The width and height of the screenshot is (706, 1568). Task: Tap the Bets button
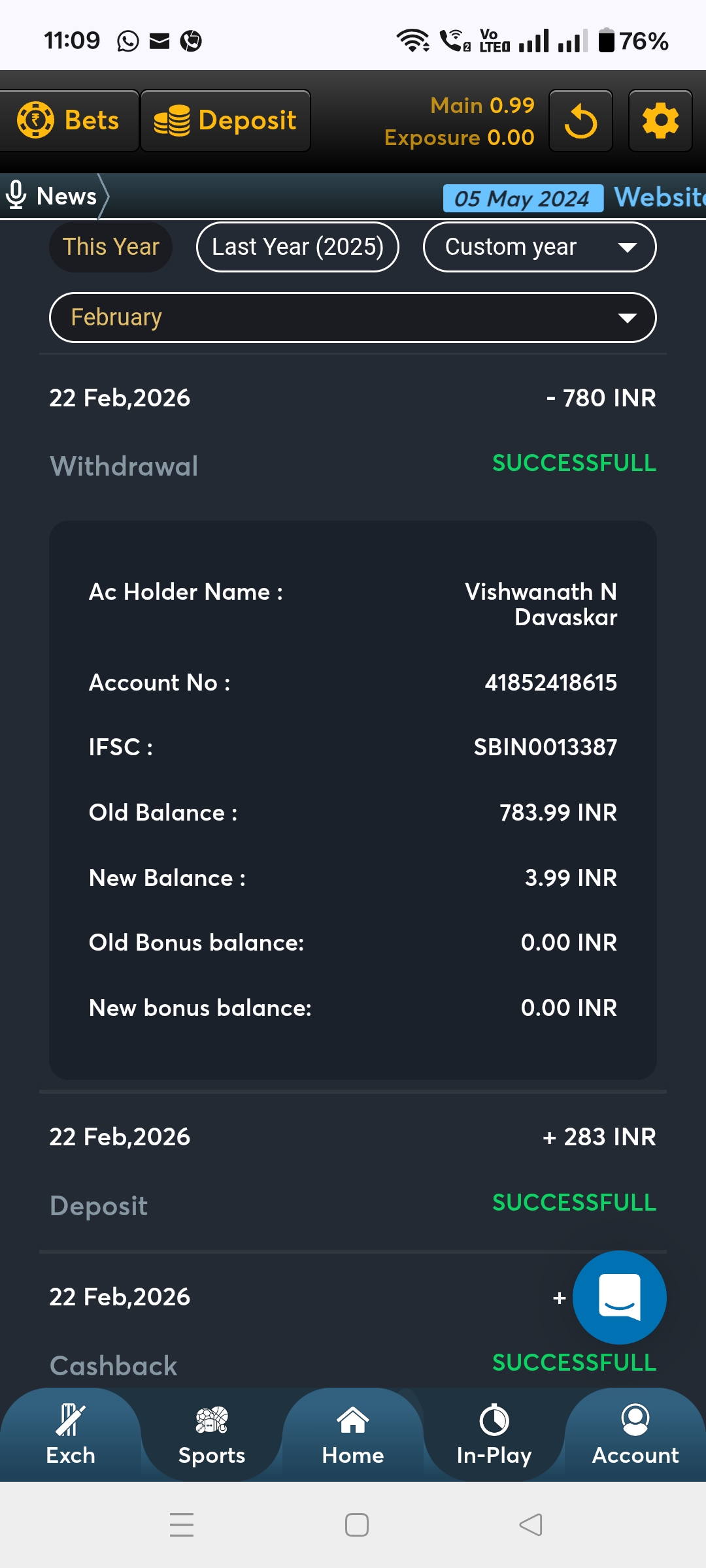[x=69, y=121]
